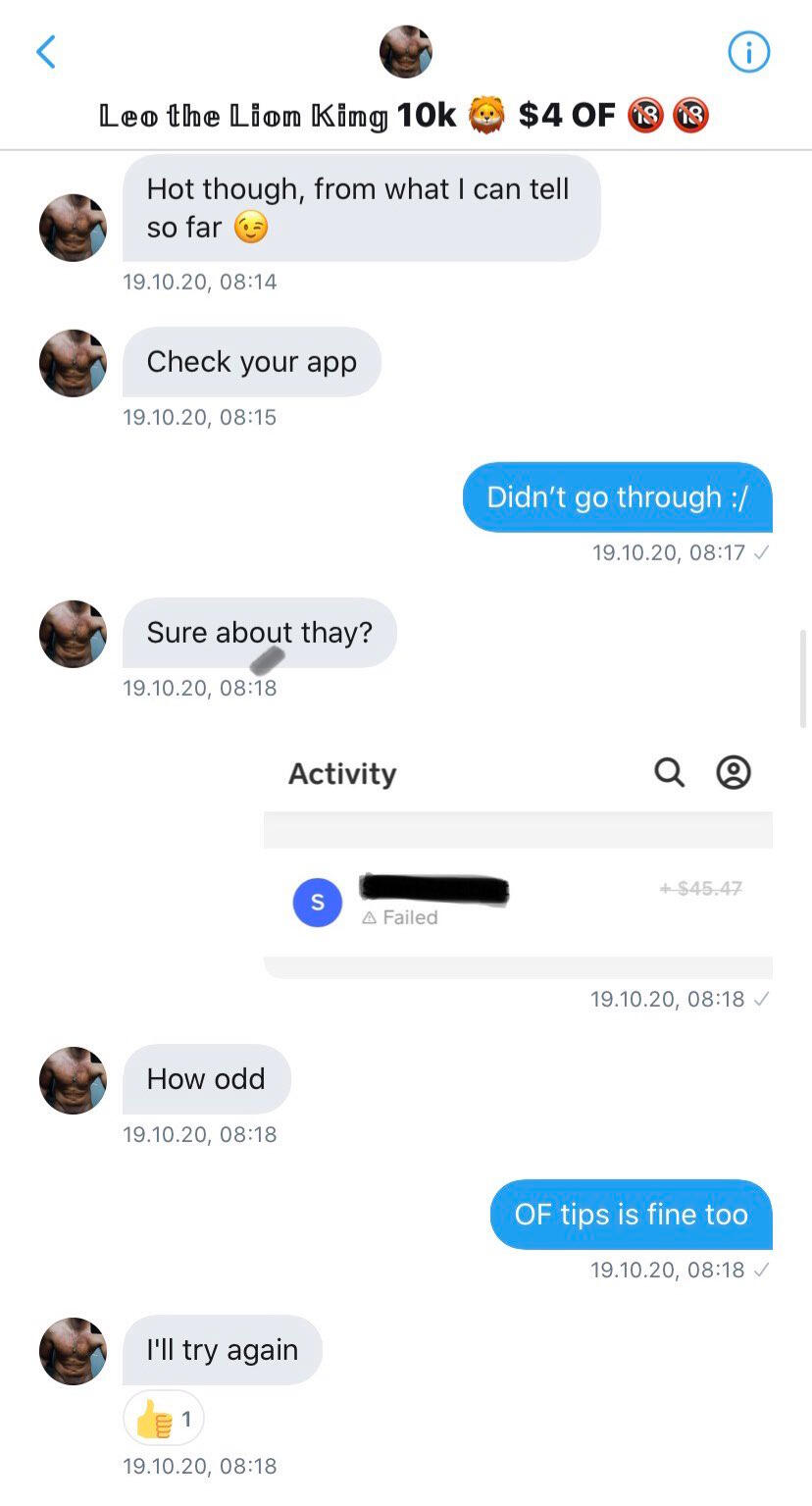Open the Leo the Lion King title
The height and width of the screenshot is (1506, 812).
tap(404, 116)
